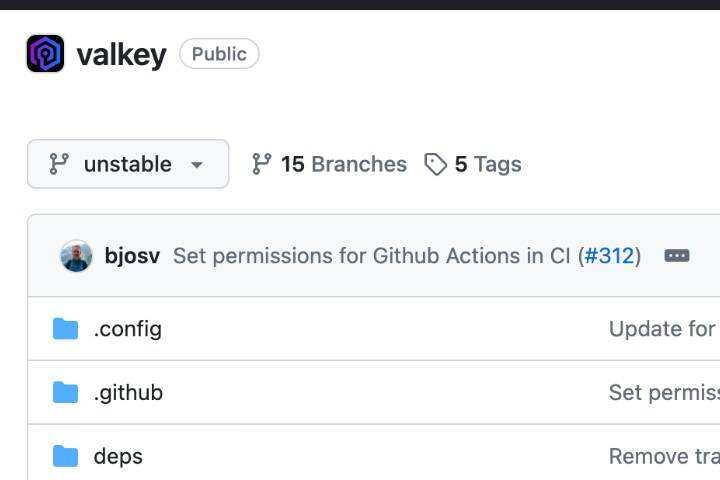The image size is (720, 480).
Task: Open the latest commit message about Github Actions
Action: tap(371, 256)
